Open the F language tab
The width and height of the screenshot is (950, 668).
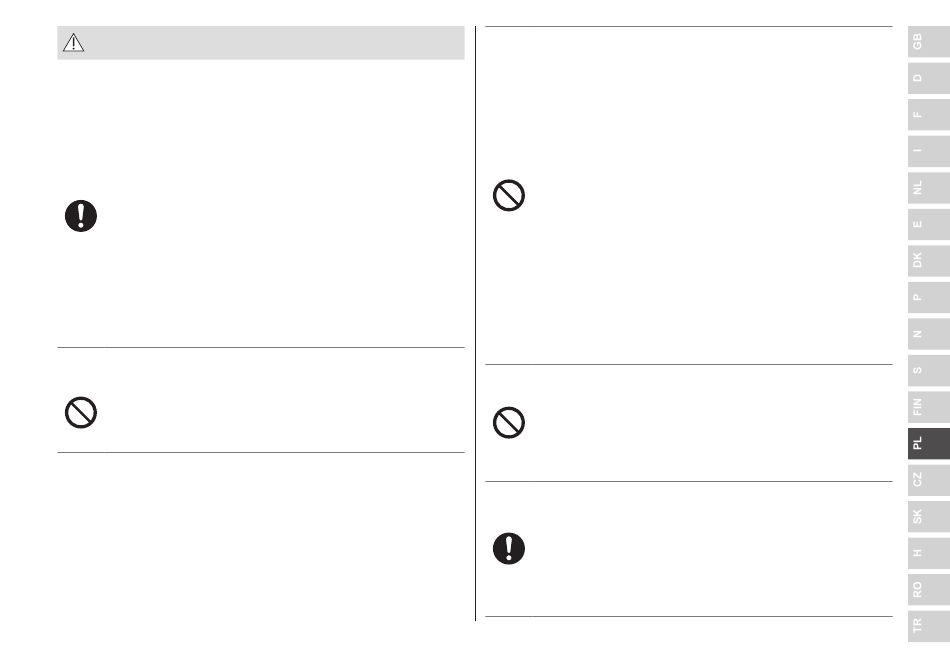(929, 114)
